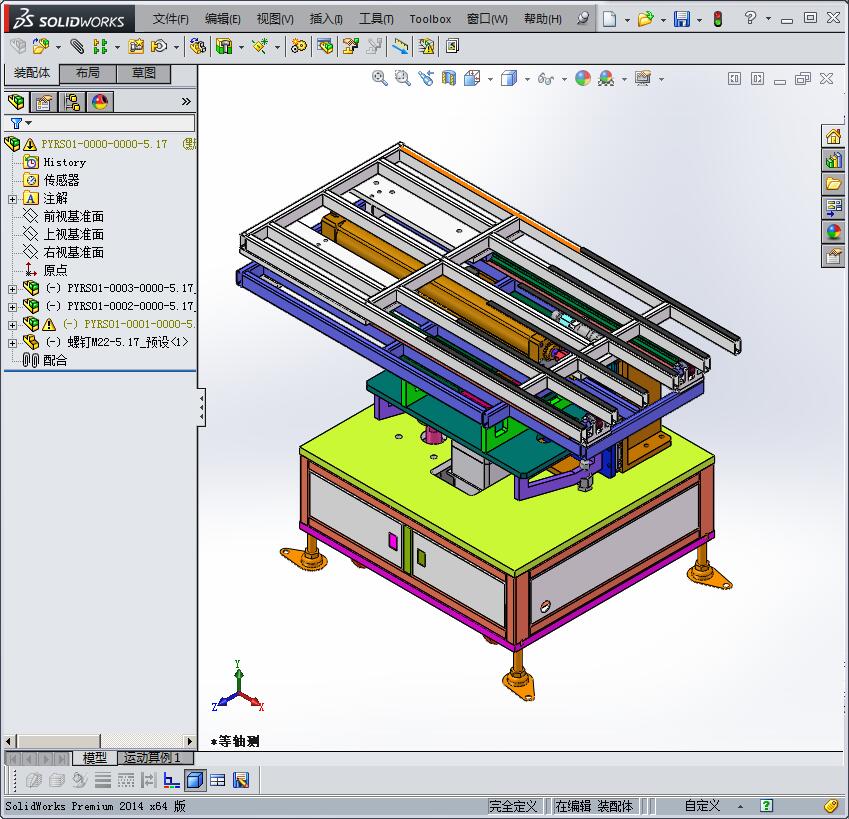
Task: Toggle the FeatureManager filter funnel
Action: [x=18, y=122]
